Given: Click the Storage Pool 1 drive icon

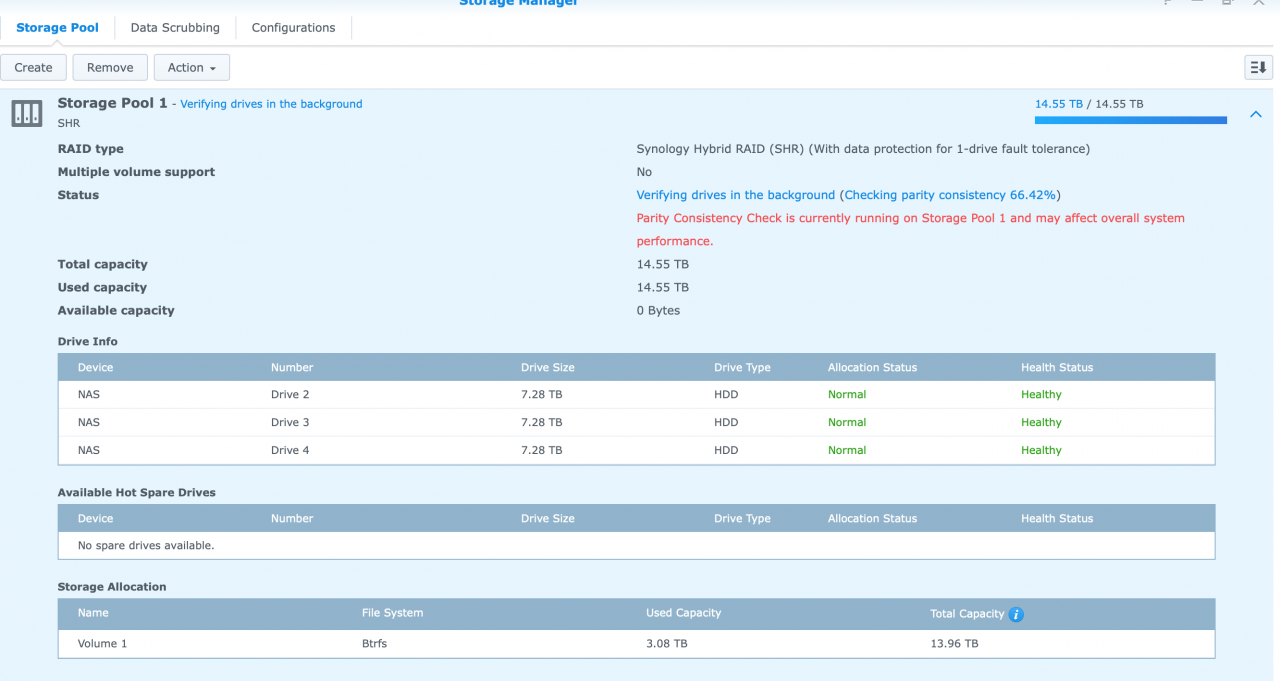Looking at the screenshot, I should [x=27, y=113].
